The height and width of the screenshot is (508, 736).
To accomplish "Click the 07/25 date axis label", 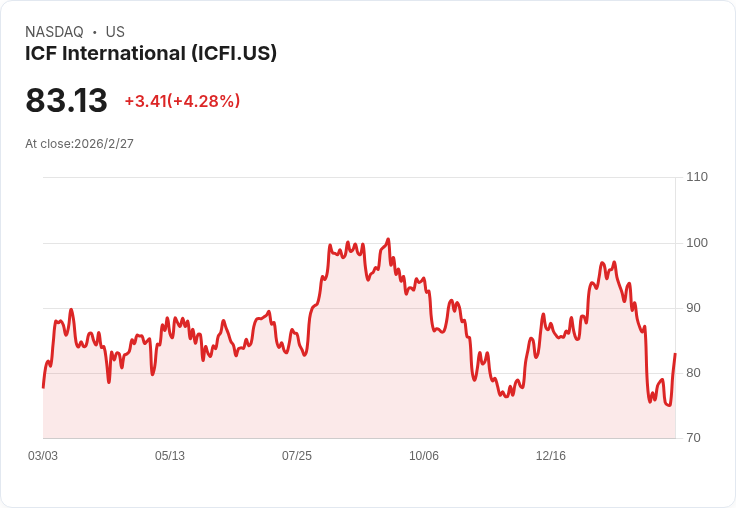I will [x=297, y=455].
